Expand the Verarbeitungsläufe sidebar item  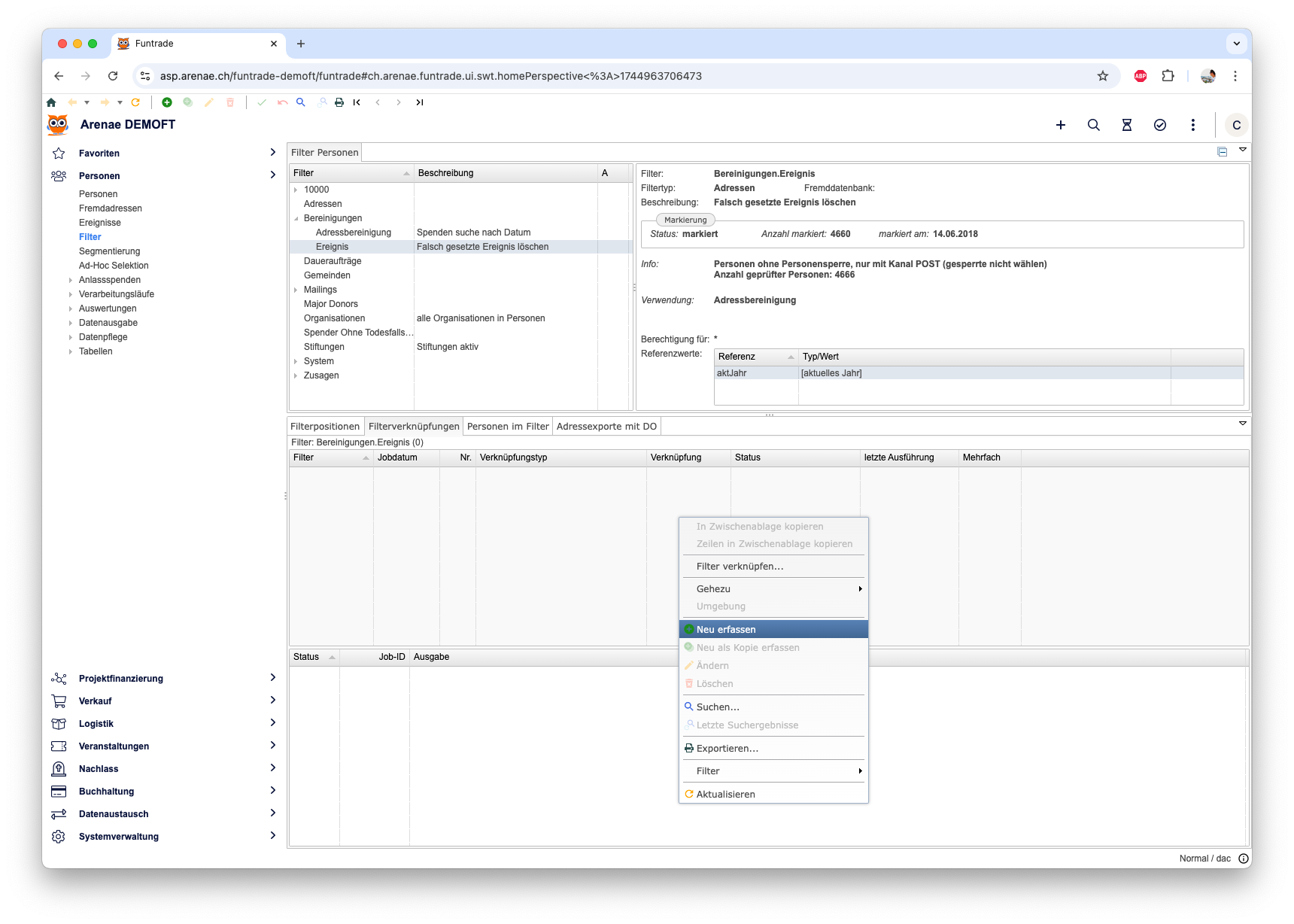click(x=71, y=294)
